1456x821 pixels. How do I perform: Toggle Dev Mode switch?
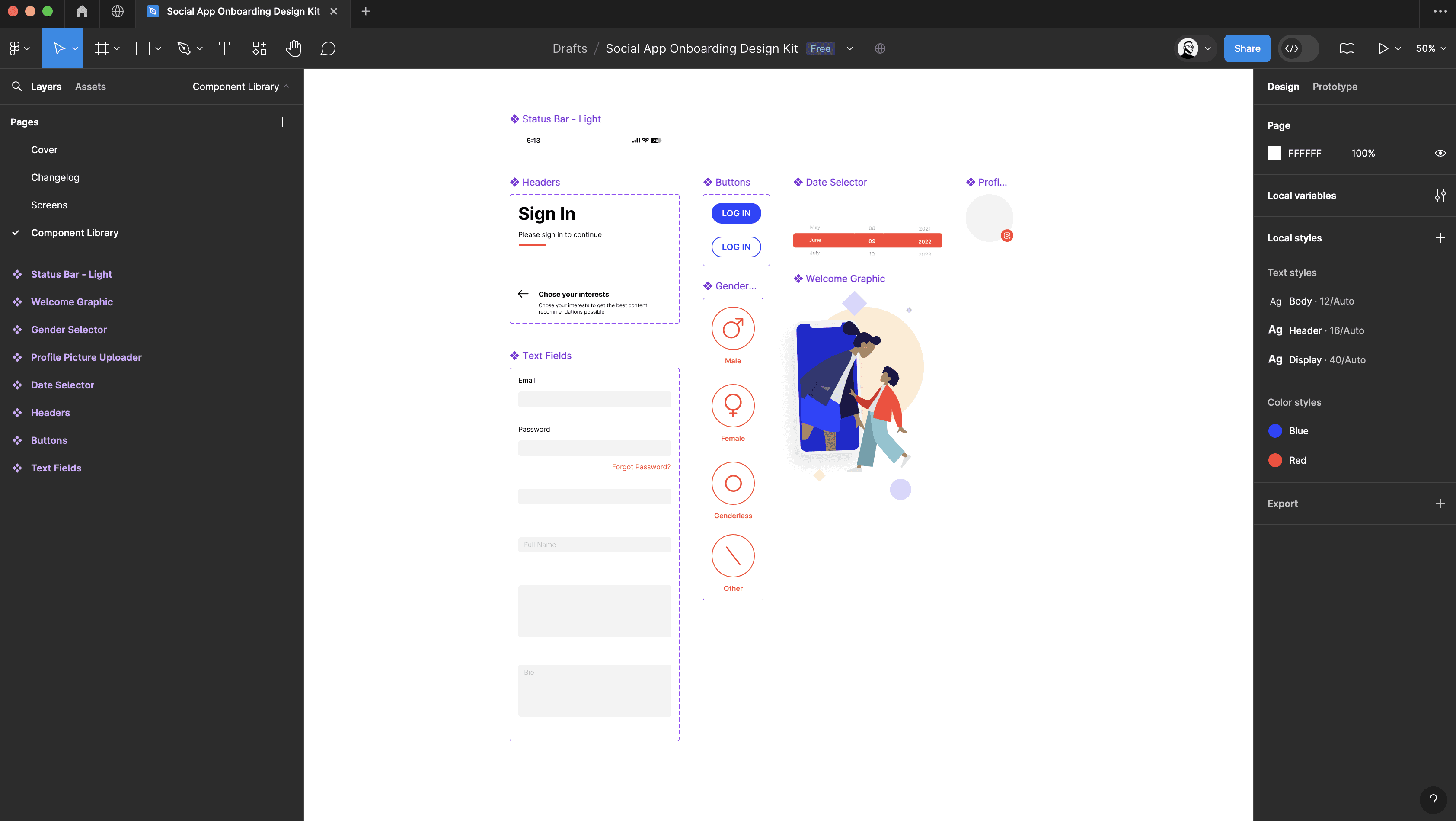point(1299,48)
